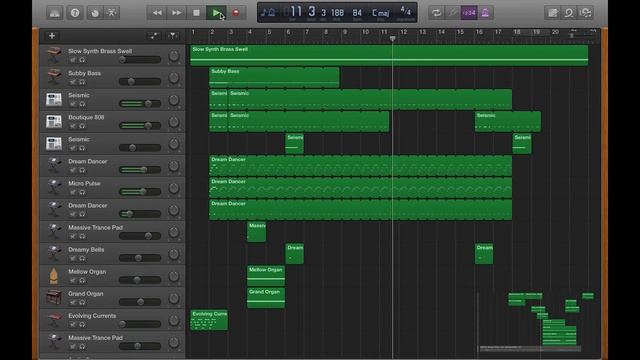Toggle automation view button in track header

coord(154,36)
